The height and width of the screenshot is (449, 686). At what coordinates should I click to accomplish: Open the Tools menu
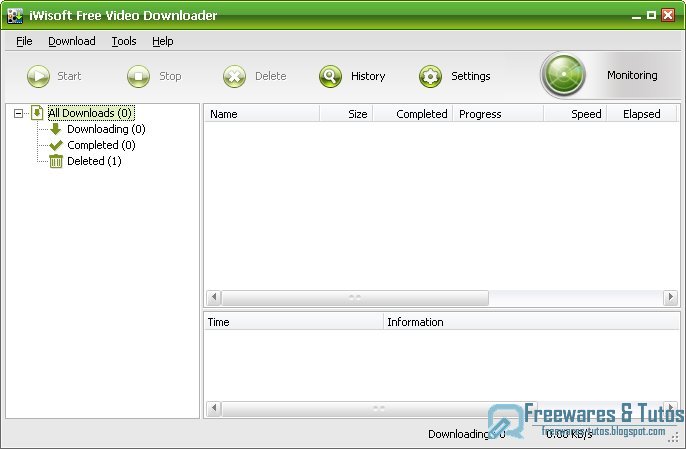click(x=124, y=41)
